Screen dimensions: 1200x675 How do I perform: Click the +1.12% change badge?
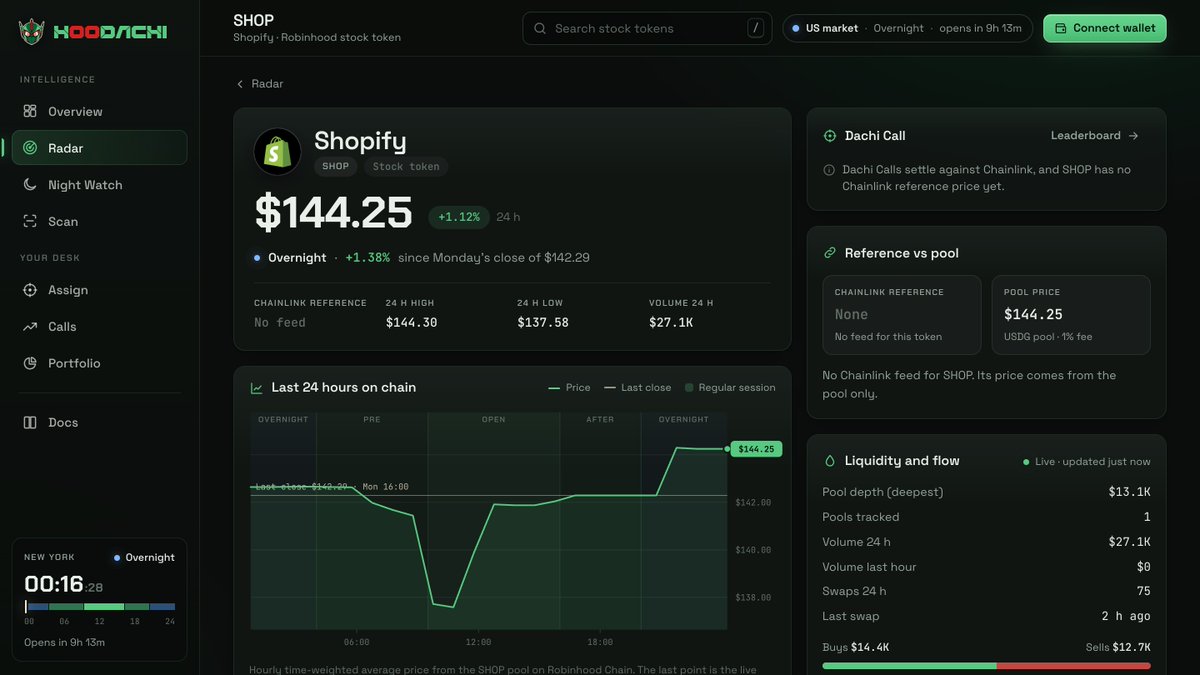(x=459, y=217)
